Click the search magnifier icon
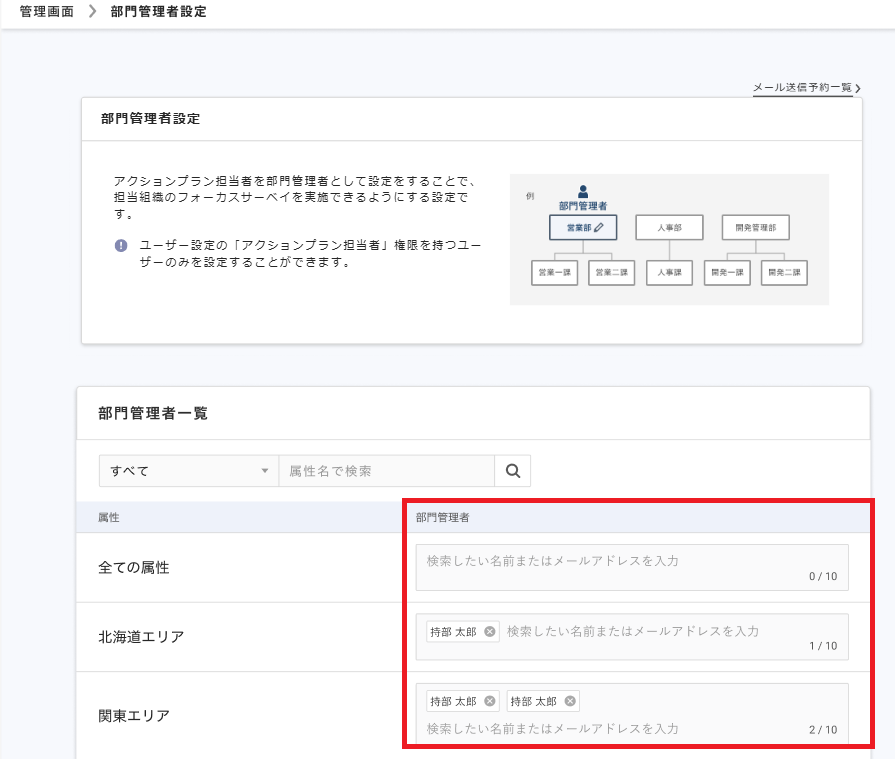 [x=512, y=470]
